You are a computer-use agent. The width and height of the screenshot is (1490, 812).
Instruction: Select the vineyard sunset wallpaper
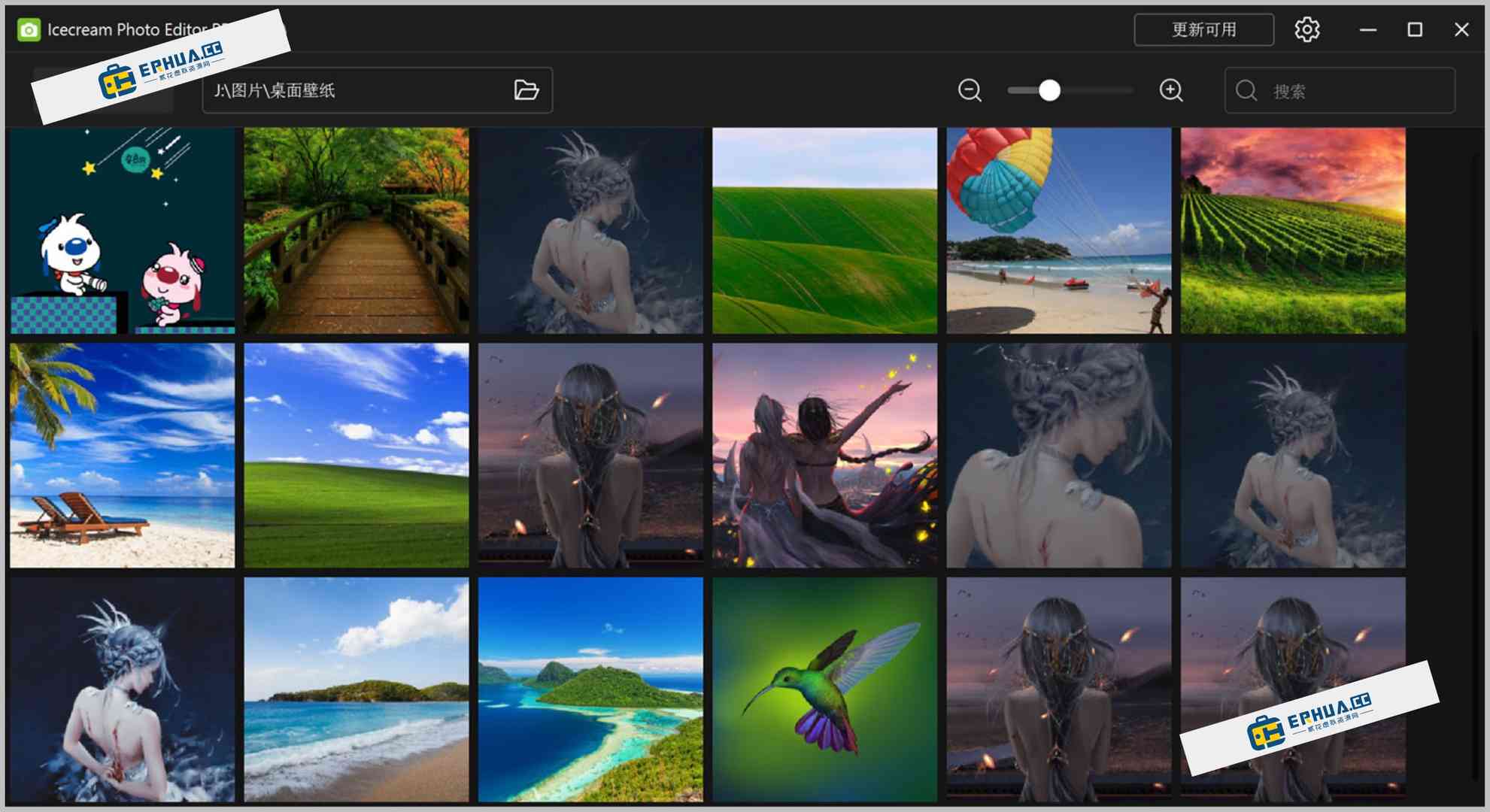(1292, 231)
